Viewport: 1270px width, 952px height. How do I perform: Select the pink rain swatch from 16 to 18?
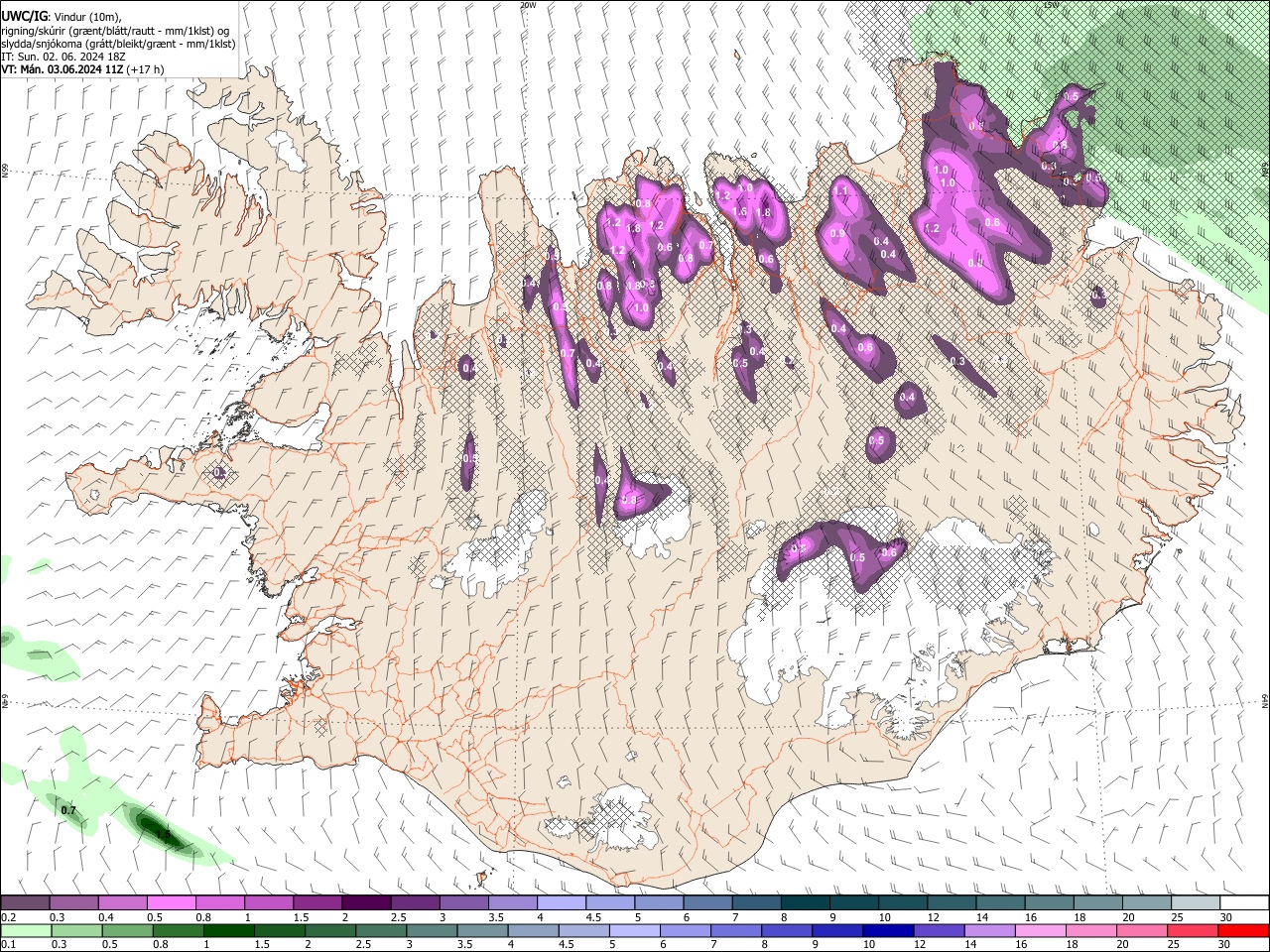pos(1040,930)
